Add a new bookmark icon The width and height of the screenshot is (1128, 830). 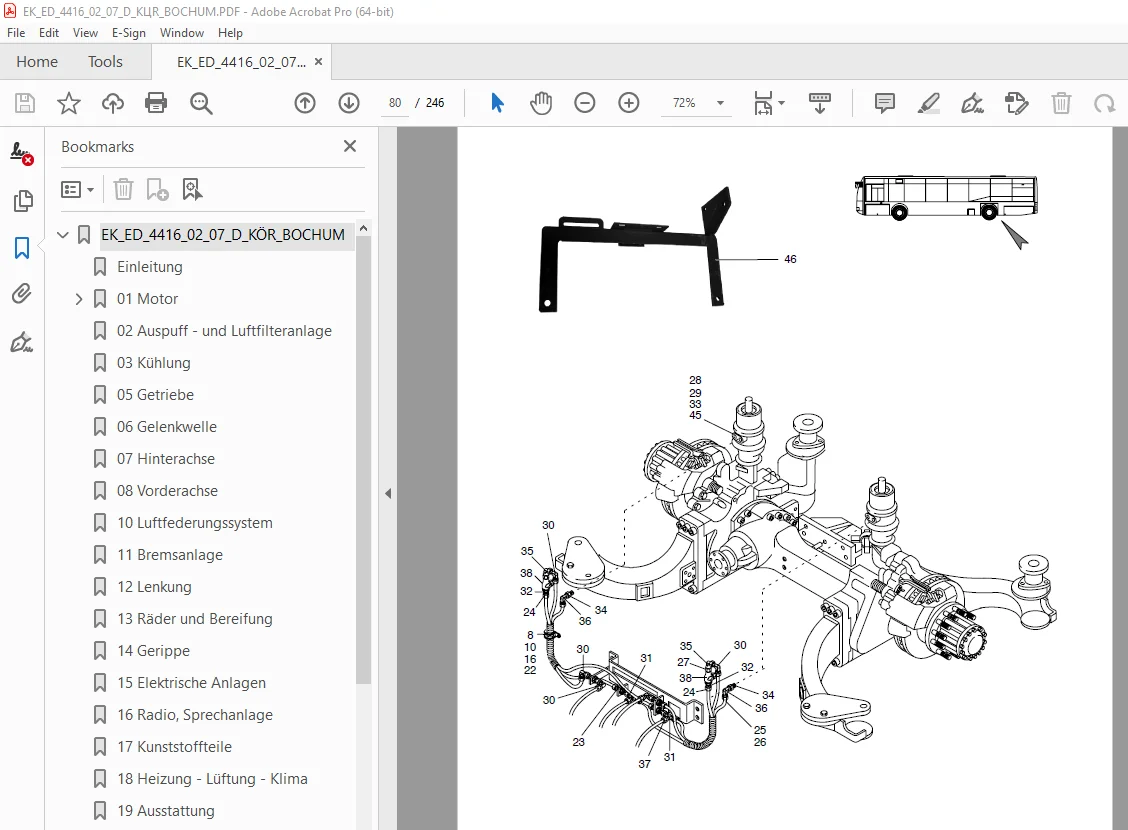(158, 189)
